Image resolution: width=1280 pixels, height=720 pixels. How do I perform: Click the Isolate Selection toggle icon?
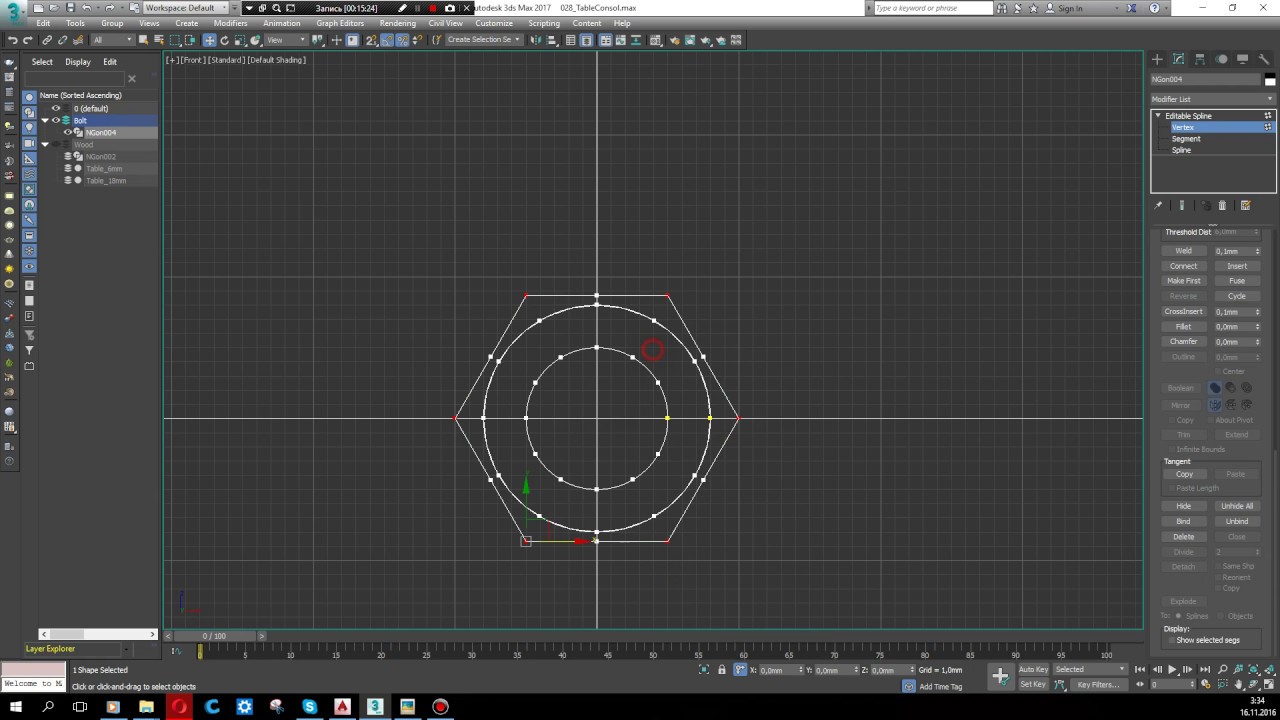point(704,670)
